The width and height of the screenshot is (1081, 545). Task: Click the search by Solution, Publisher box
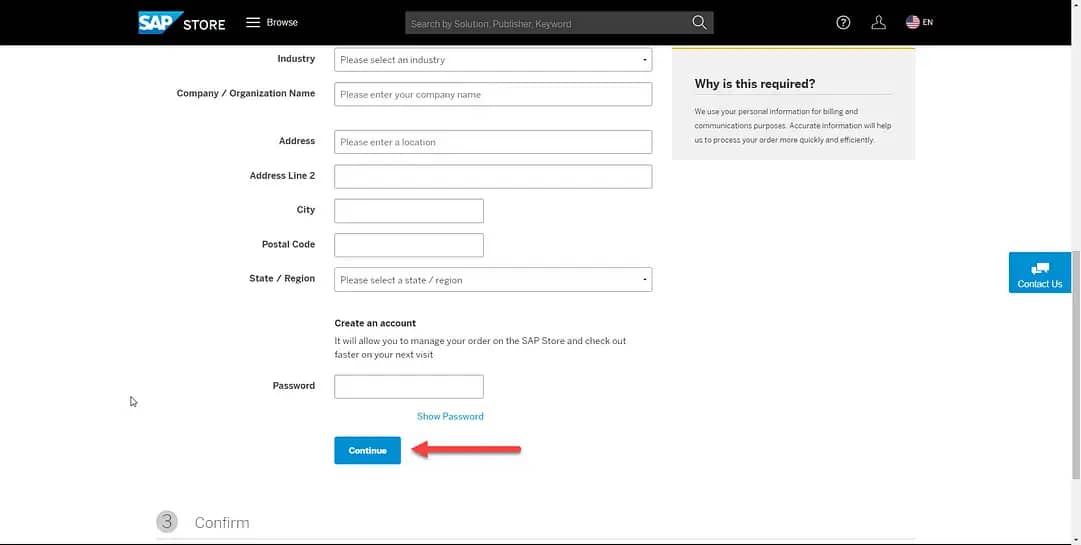click(x=548, y=23)
